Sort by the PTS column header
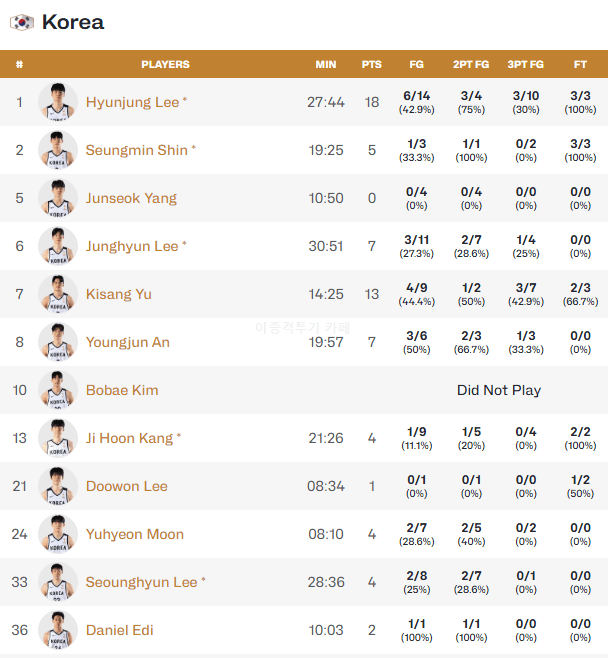This screenshot has height=658, width=608. click(x=372, y=64)
